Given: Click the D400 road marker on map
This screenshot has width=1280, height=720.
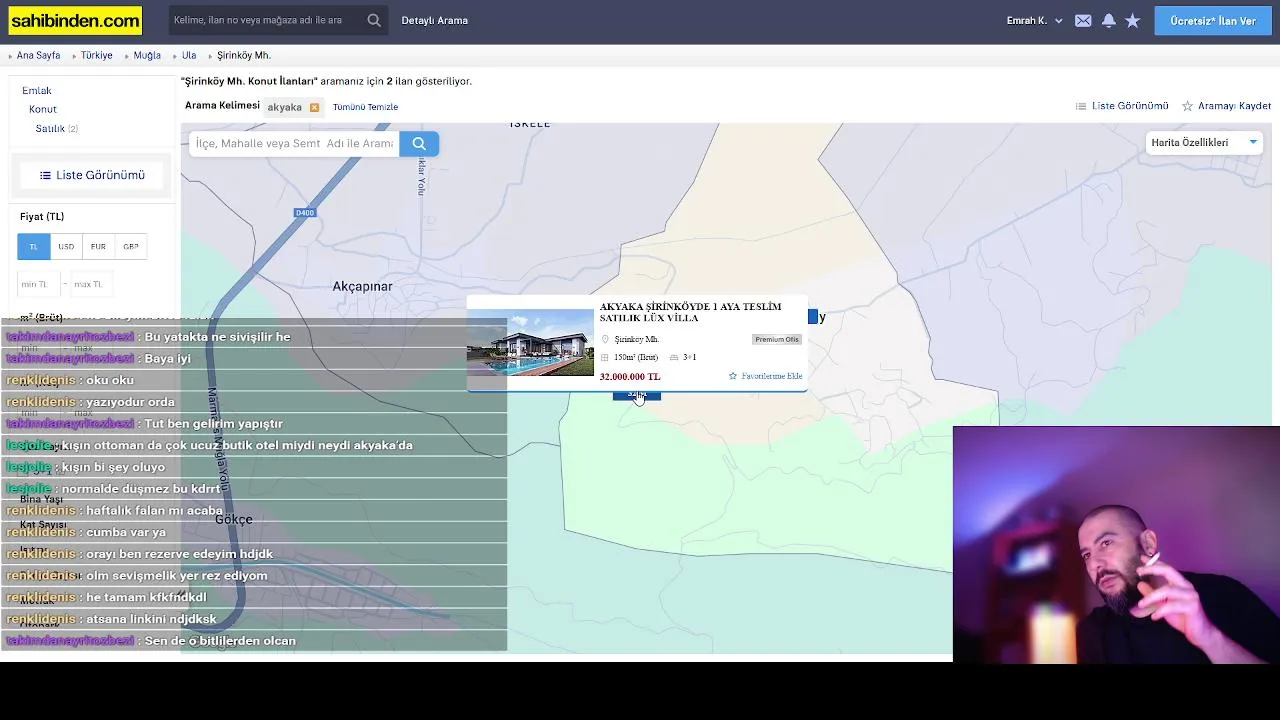Looking at the screenshot, I should point(305,212).
